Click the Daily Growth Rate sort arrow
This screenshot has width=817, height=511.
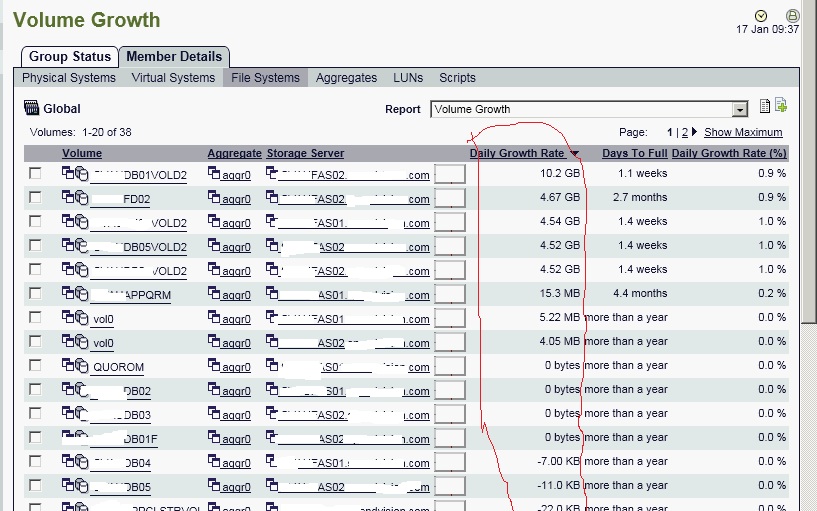point(575,154)
